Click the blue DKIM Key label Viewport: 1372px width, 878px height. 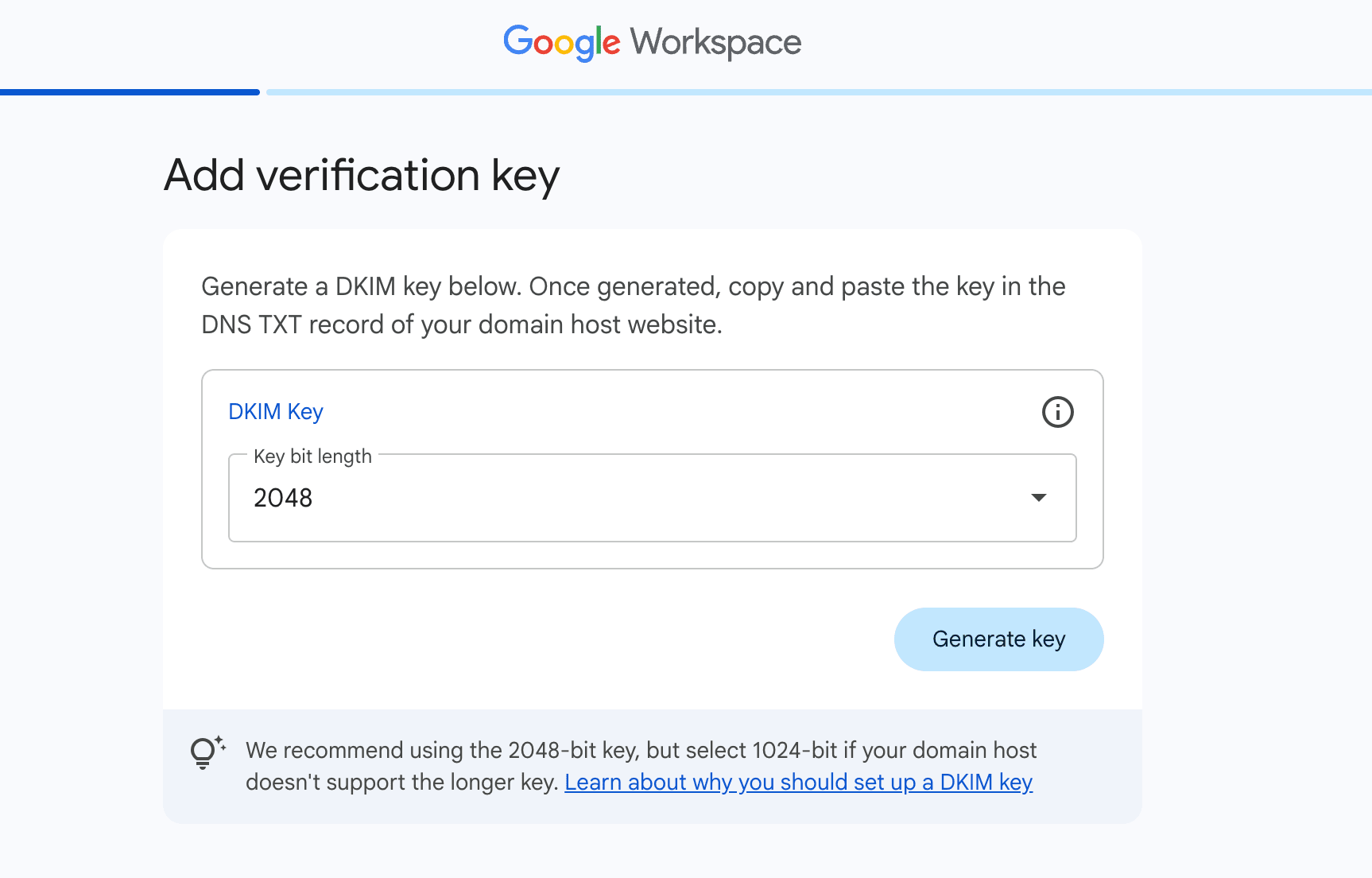(x=276, y=412)
